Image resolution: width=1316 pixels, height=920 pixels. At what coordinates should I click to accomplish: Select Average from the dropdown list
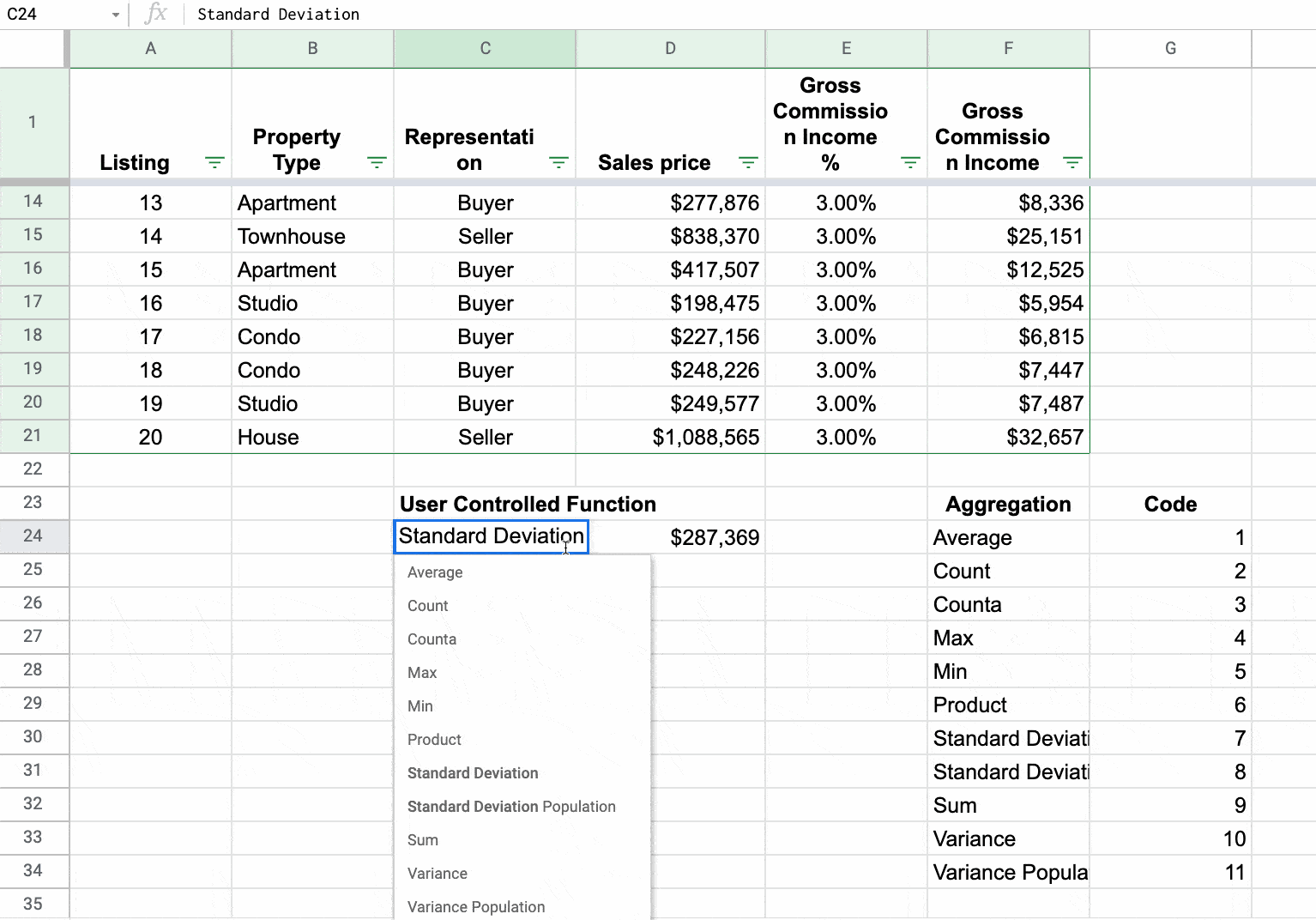[435, 572]
